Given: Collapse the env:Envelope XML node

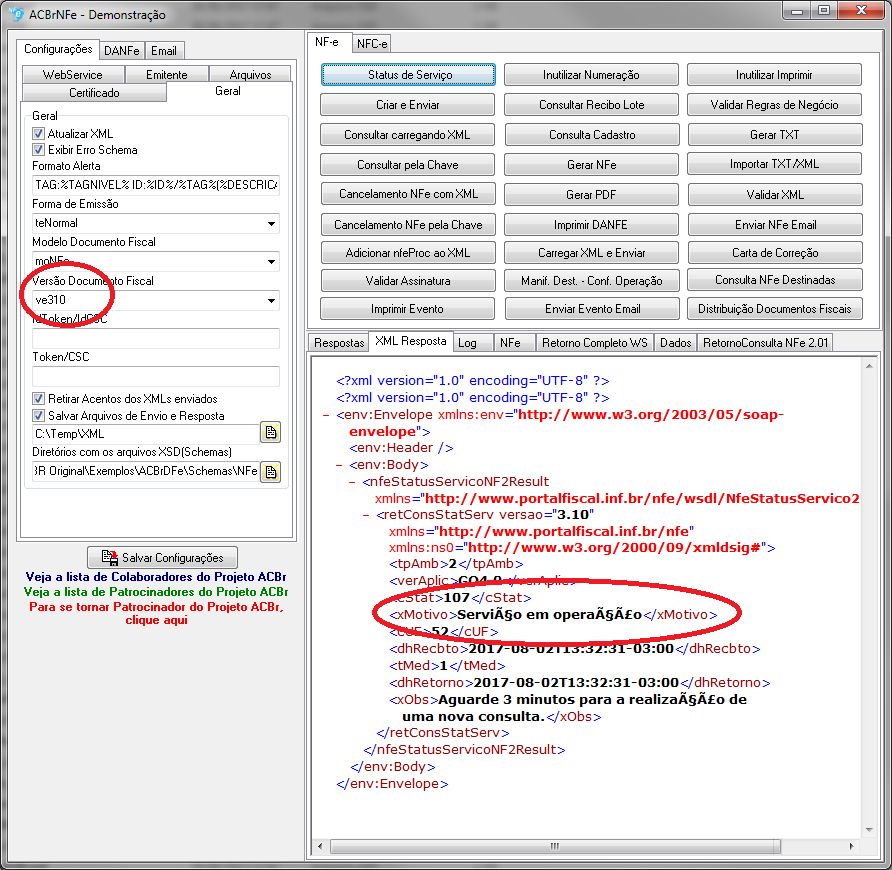Looking at the screenshot, I should (326, 415).
